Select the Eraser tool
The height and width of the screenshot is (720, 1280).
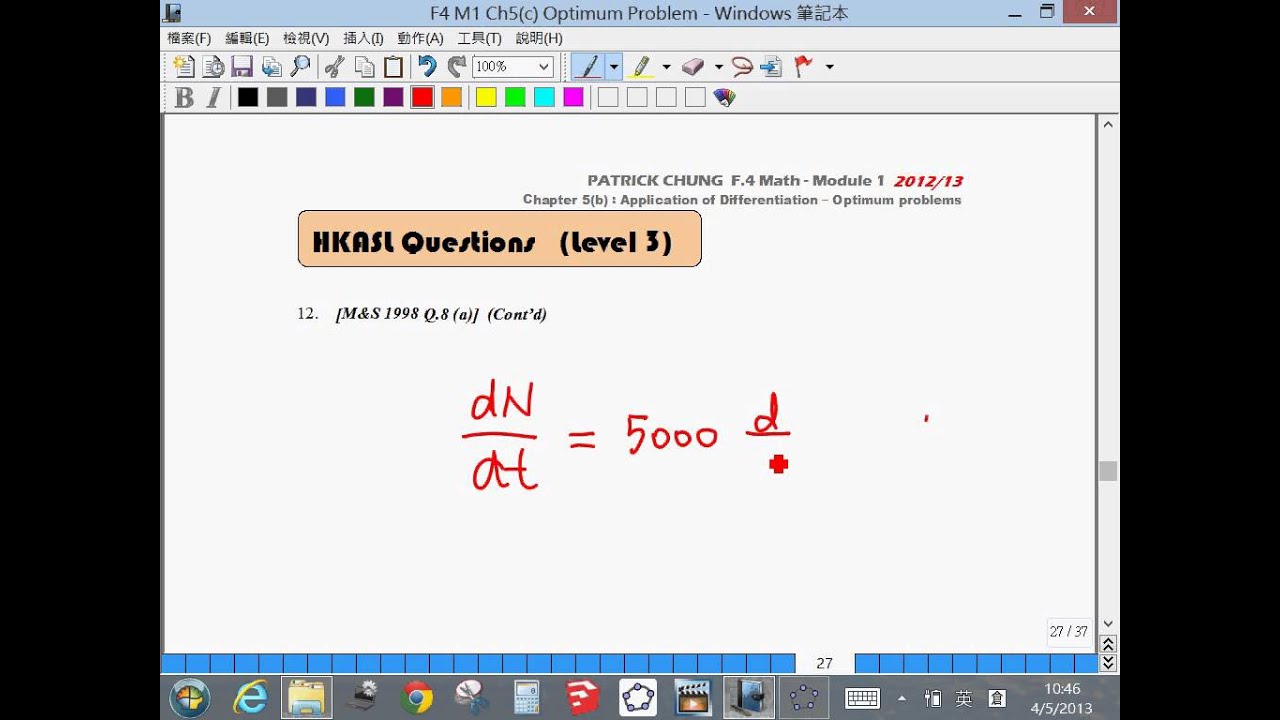693,67
